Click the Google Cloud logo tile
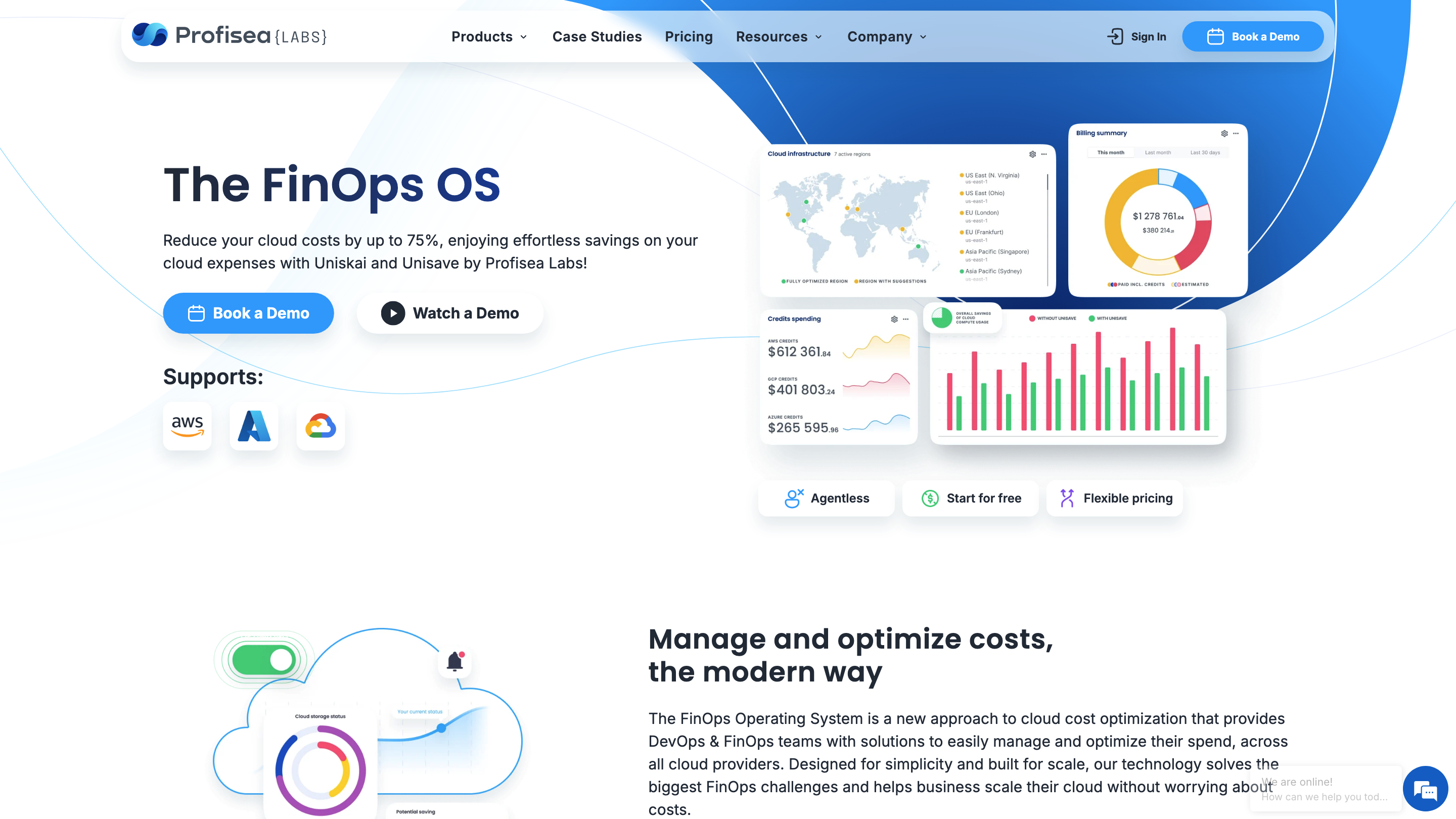 [x=321, y=426]
